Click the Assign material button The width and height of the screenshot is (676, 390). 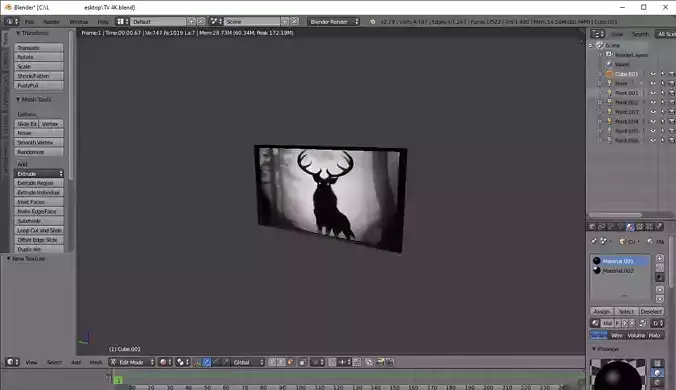coord(601,311)
